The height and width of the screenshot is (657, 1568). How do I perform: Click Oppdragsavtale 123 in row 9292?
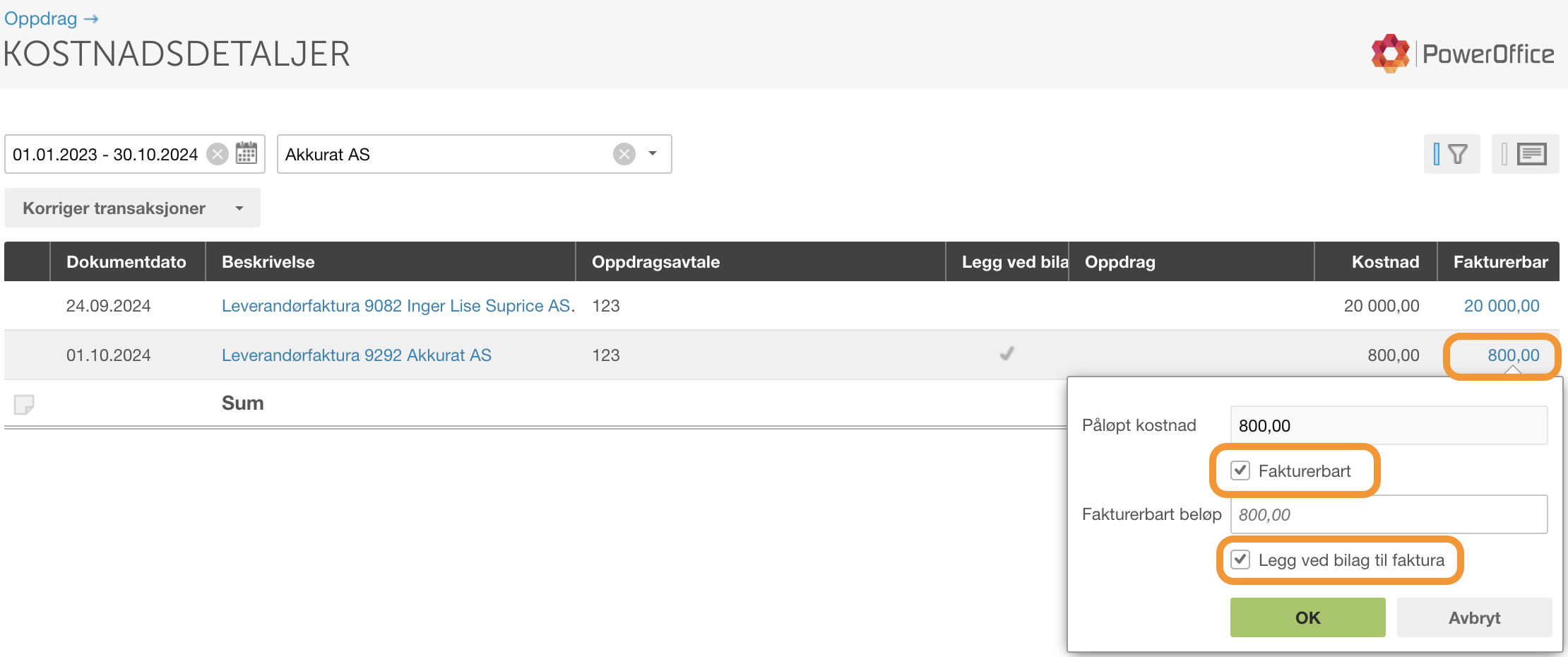point(606,355)
